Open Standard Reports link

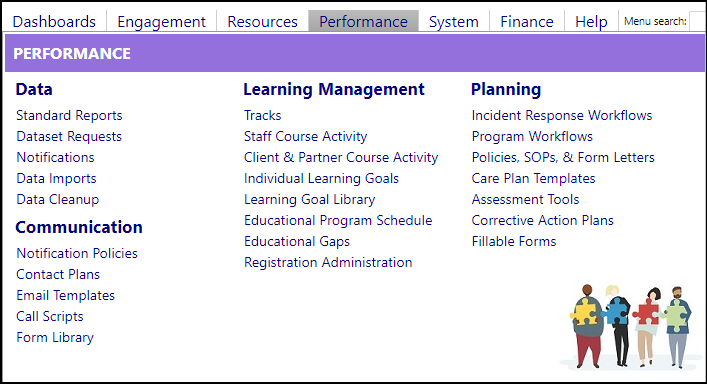click(x=69, y=115)
